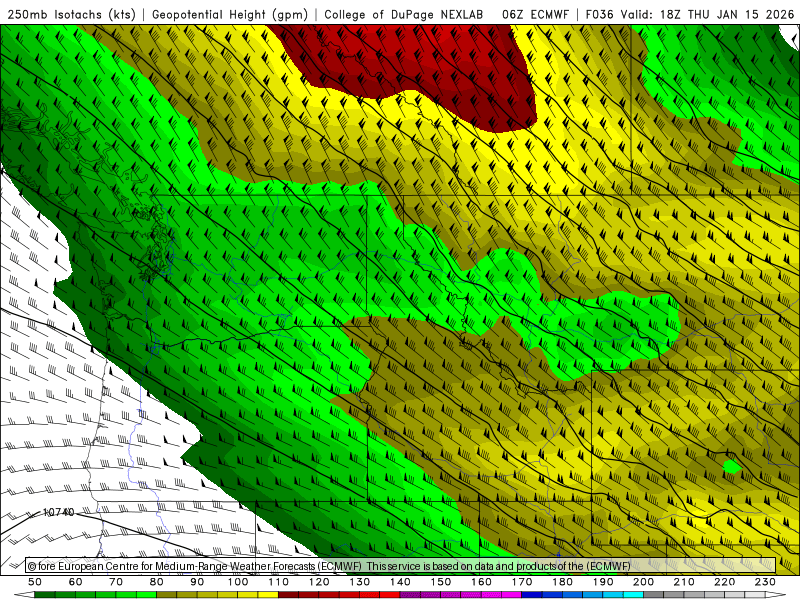800x600 pixels.
Task: Click the '50' value on the color scale
Action: coord(35,582)
